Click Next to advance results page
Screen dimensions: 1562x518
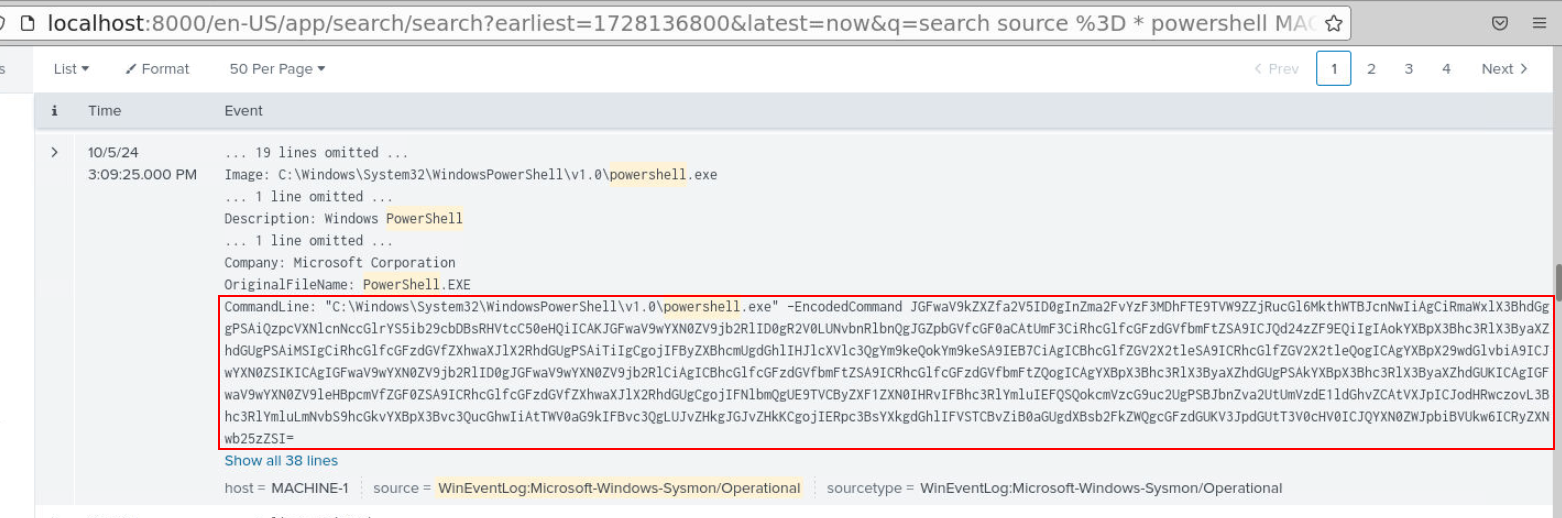(x=1504, y=69)
